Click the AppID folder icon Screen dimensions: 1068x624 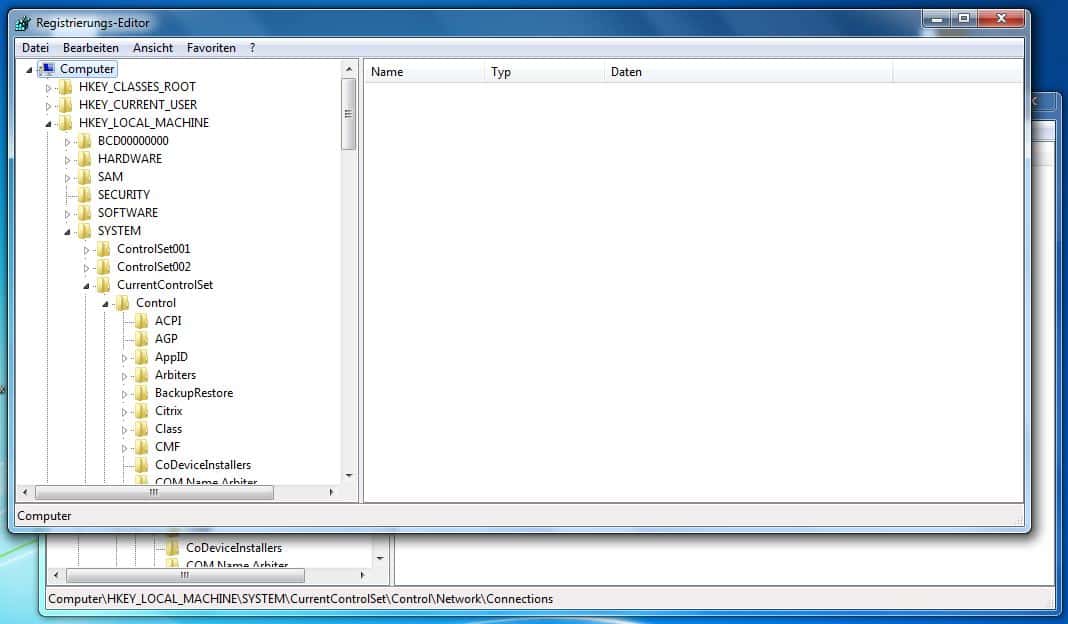click(x=142, y=357)
